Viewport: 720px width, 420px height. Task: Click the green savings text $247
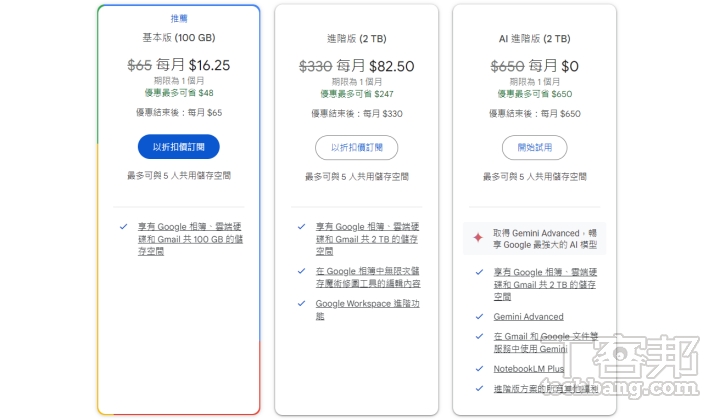point(356,94)
